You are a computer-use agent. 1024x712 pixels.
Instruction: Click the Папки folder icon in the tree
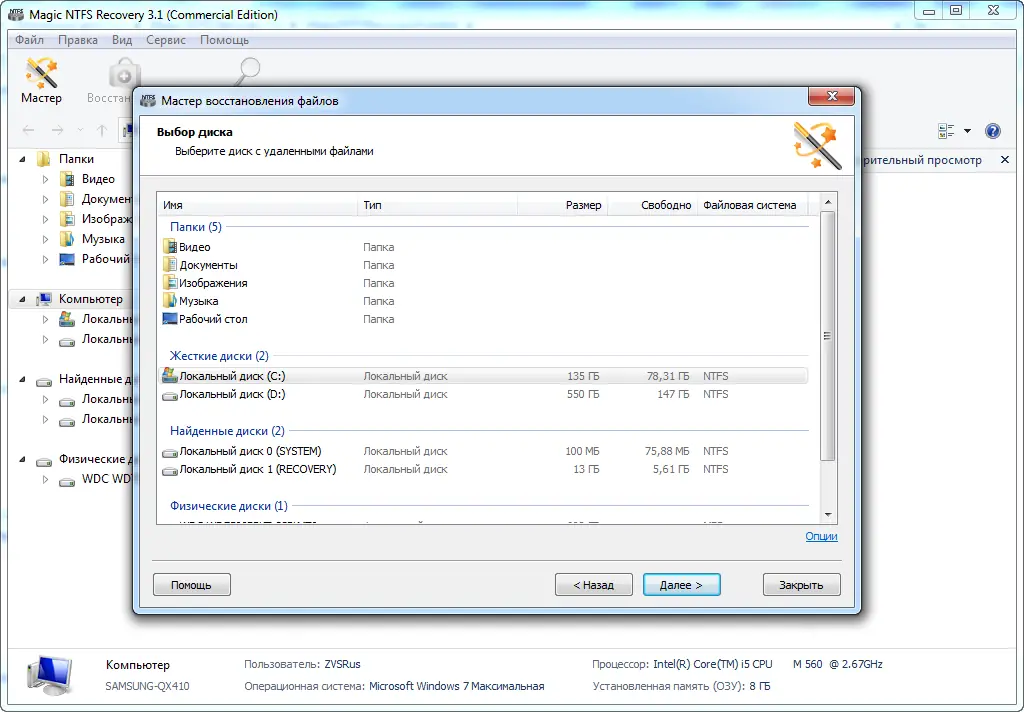tap(44, 159)
